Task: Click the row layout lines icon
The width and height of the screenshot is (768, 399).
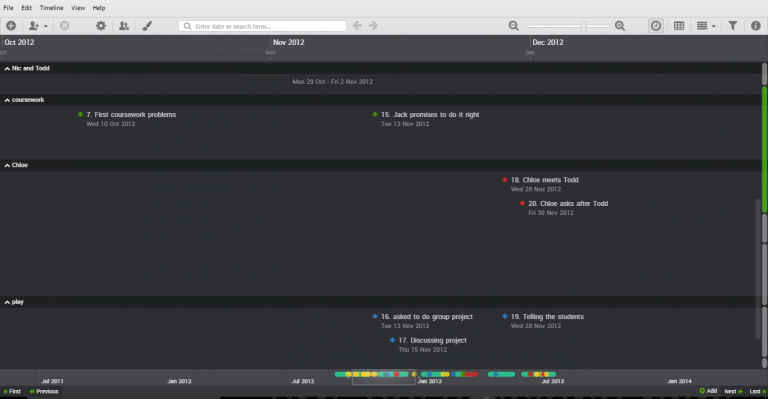Action: pyautogui.click(x=702, y=26)
